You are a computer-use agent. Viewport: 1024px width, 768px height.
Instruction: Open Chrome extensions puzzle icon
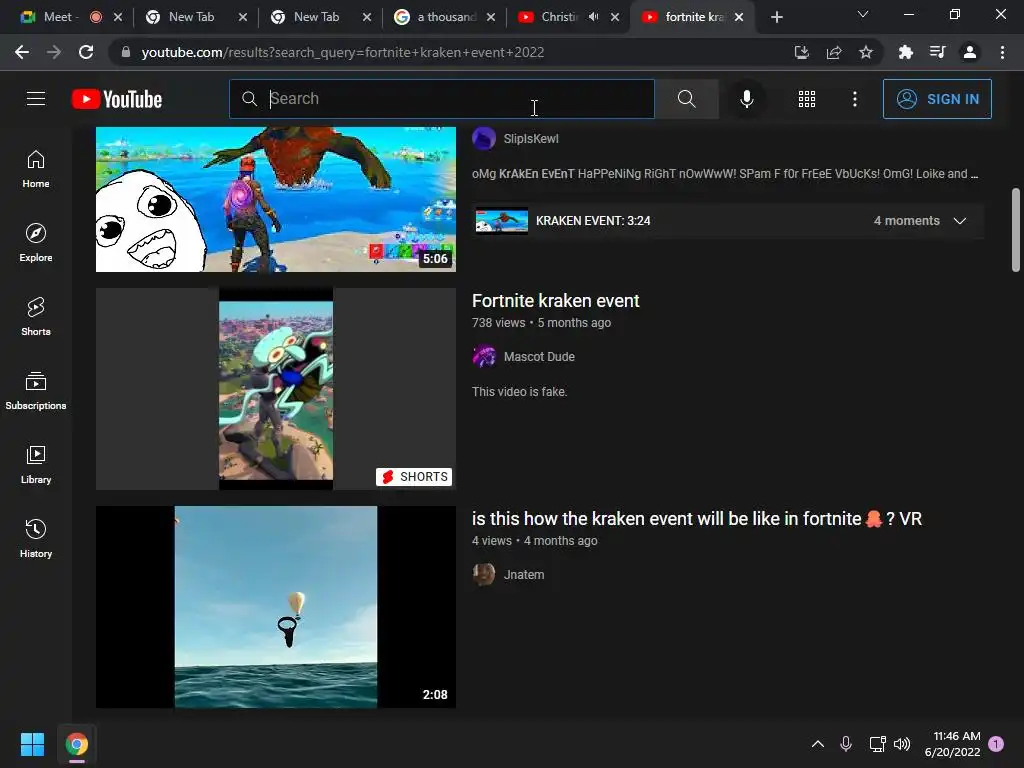(x=905, y=52)
